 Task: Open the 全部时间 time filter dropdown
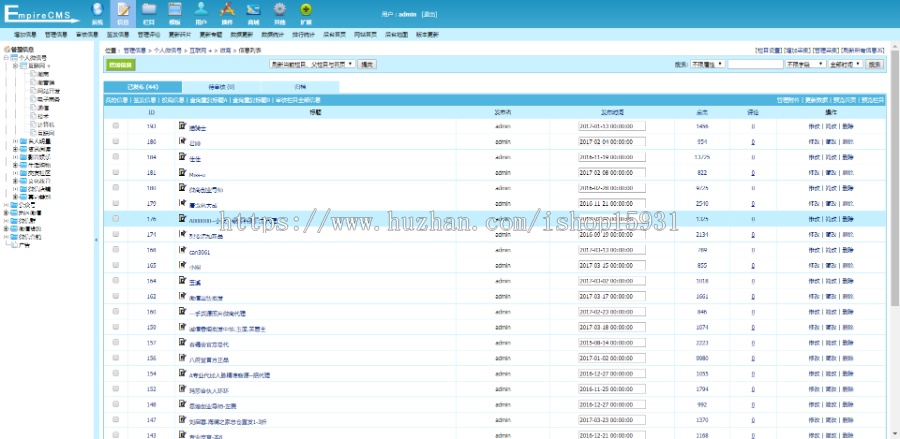(845, 64)
